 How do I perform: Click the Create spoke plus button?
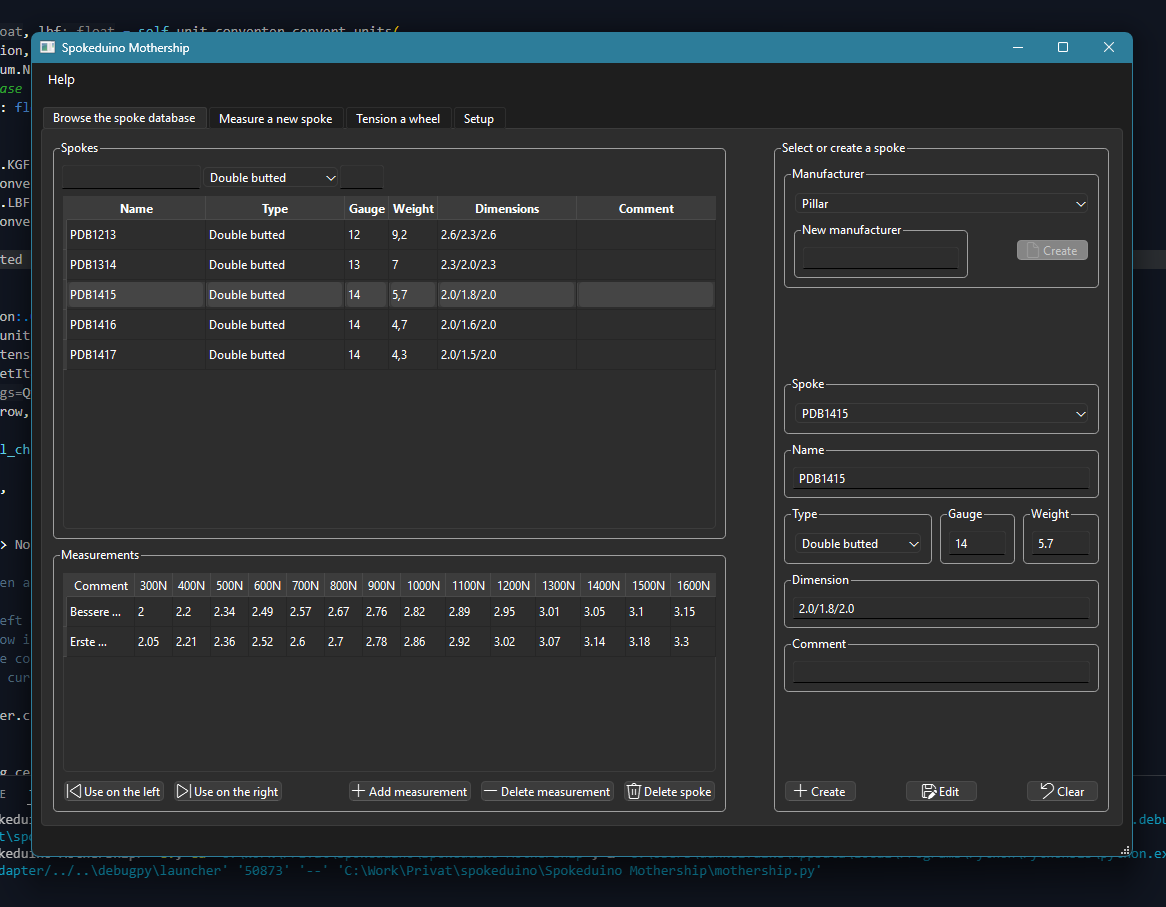[819, 791]
